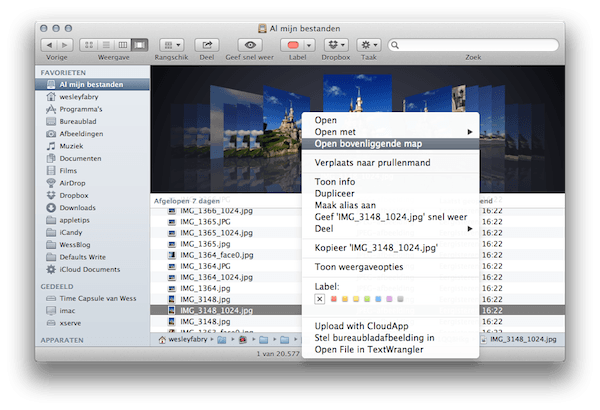The height and width of the screenshot is (410, 600).
Task: Choose Stel bureaubladafbeelding in
Action: (x=391, y=338)
